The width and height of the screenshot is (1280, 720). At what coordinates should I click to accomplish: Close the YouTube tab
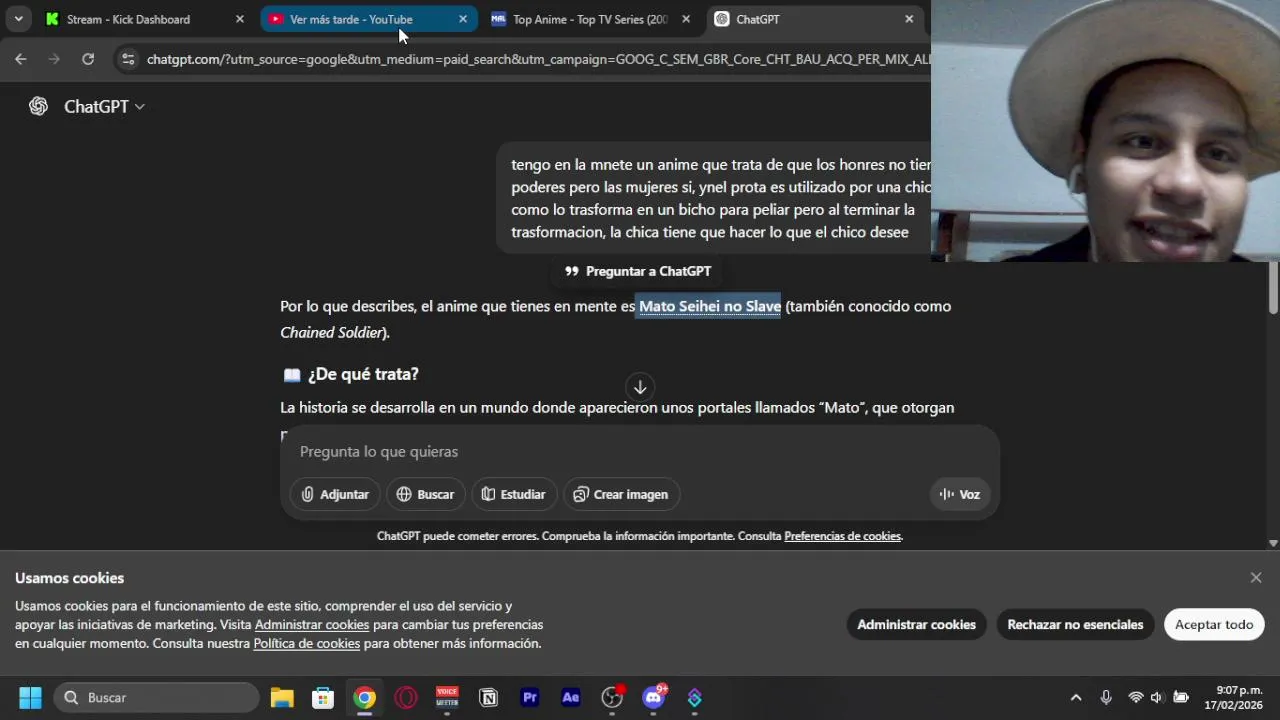463,19
